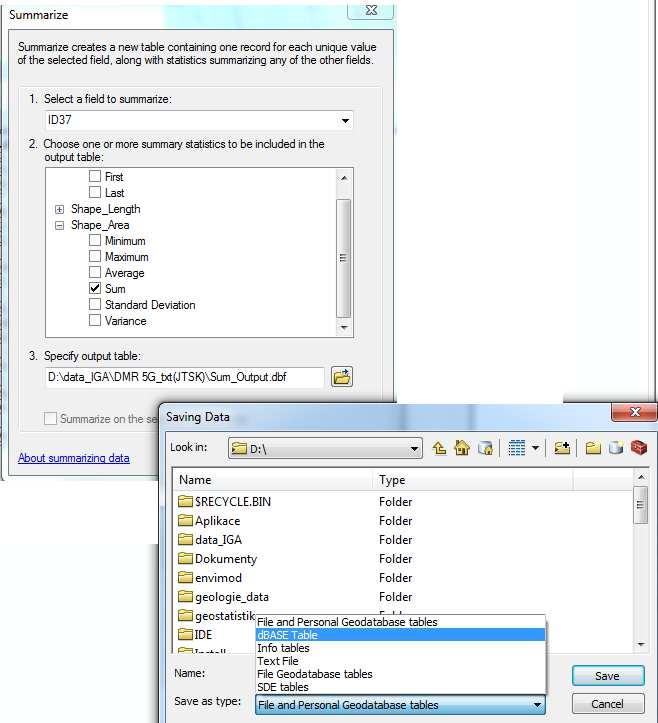Select the geostatistik folder row
Viewport: 658px width, 723px height.
pyautogui.click(x=217, y=616)
